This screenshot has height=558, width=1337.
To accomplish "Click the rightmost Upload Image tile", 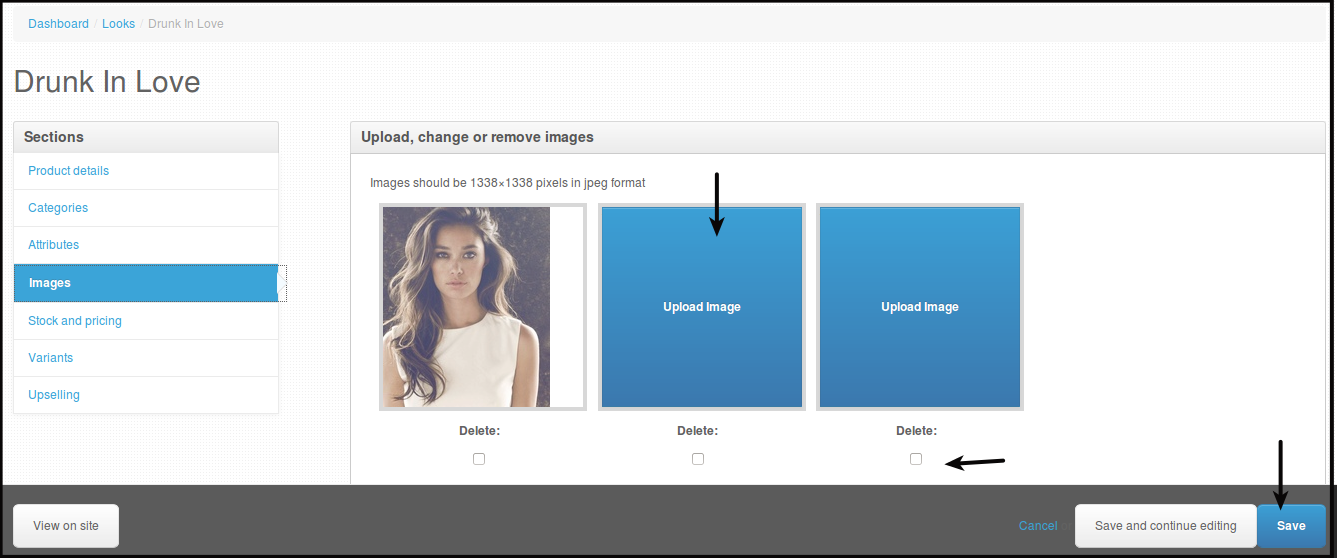I will (x=920, y=307).
